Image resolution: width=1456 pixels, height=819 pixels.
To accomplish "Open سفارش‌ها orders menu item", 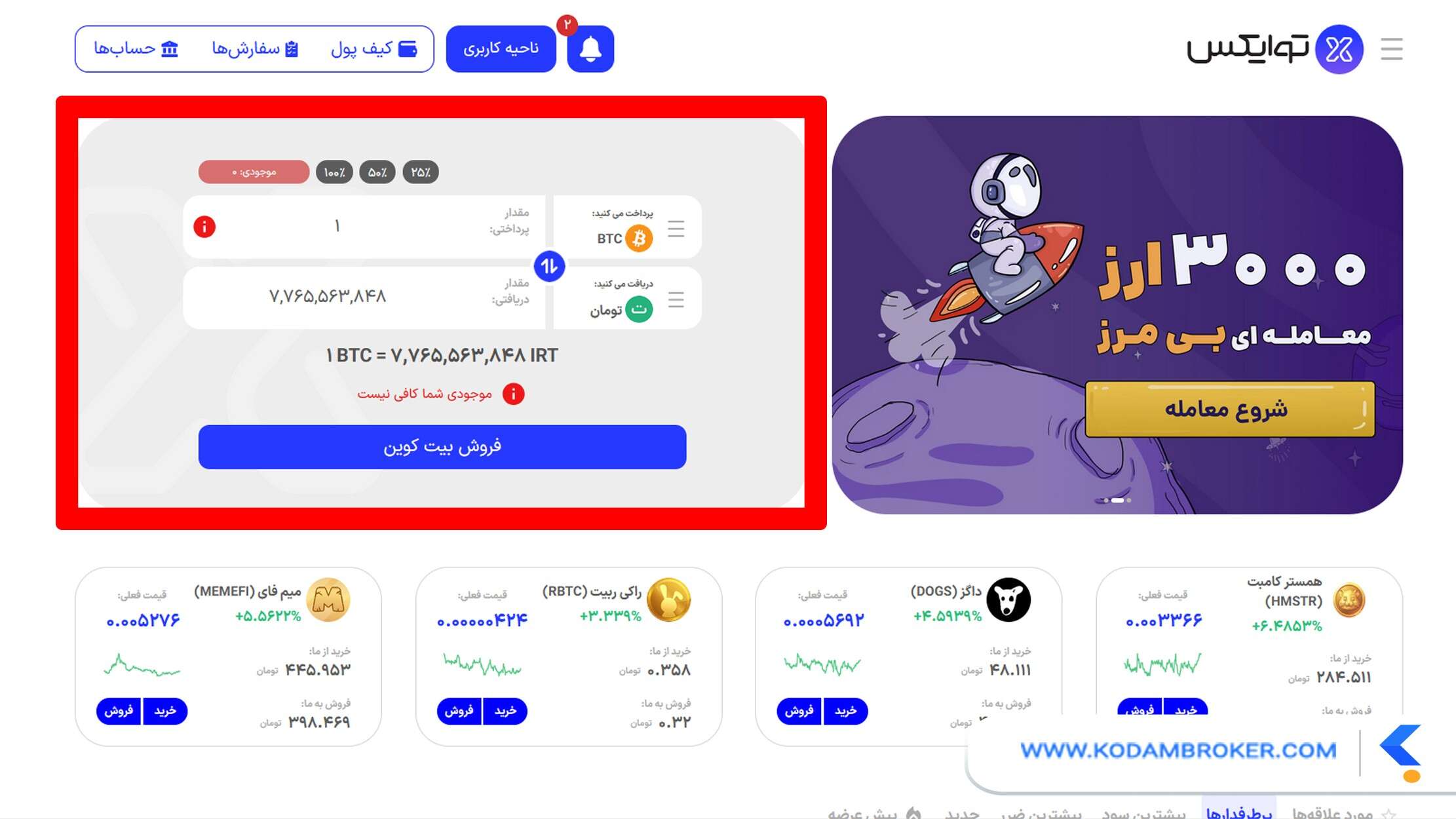I will (256, 49).
